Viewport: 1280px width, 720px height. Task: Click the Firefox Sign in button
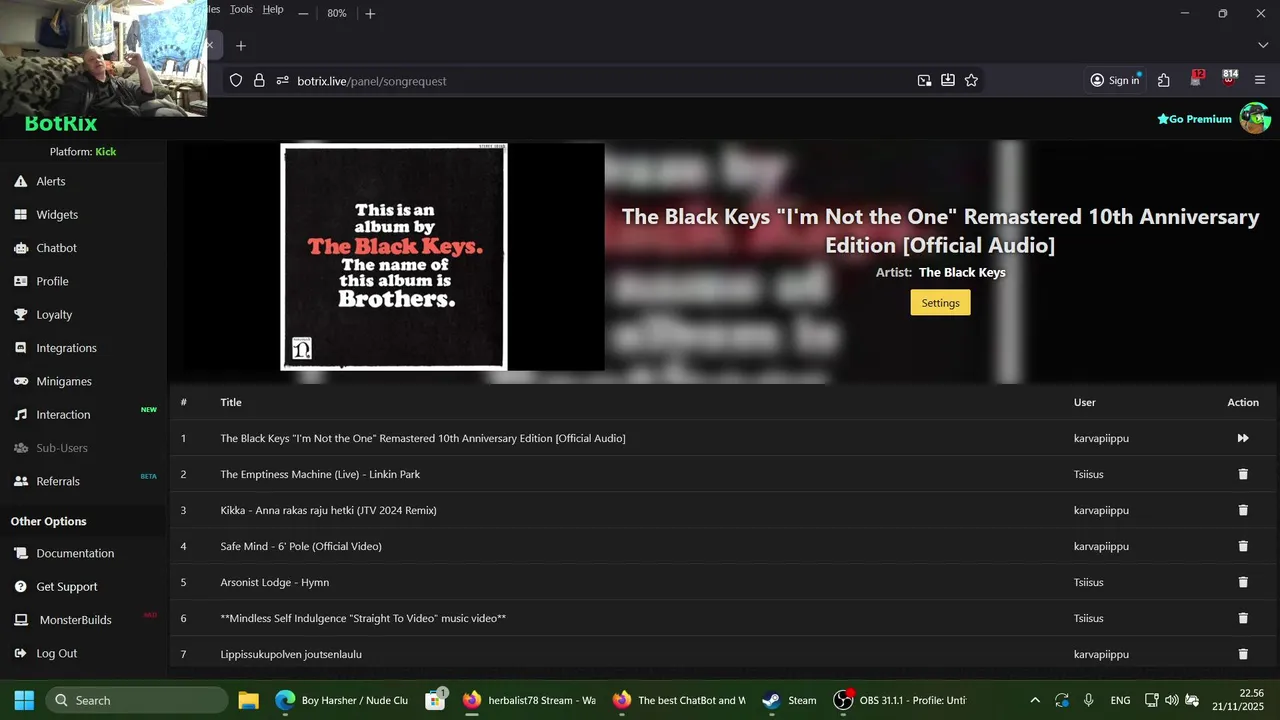(x=1115, y=80)
